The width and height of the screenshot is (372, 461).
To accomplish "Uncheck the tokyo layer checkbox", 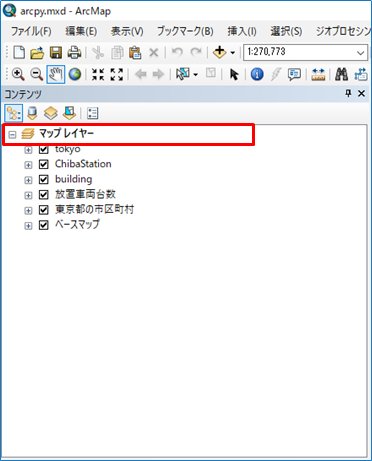I will (44, 149).
